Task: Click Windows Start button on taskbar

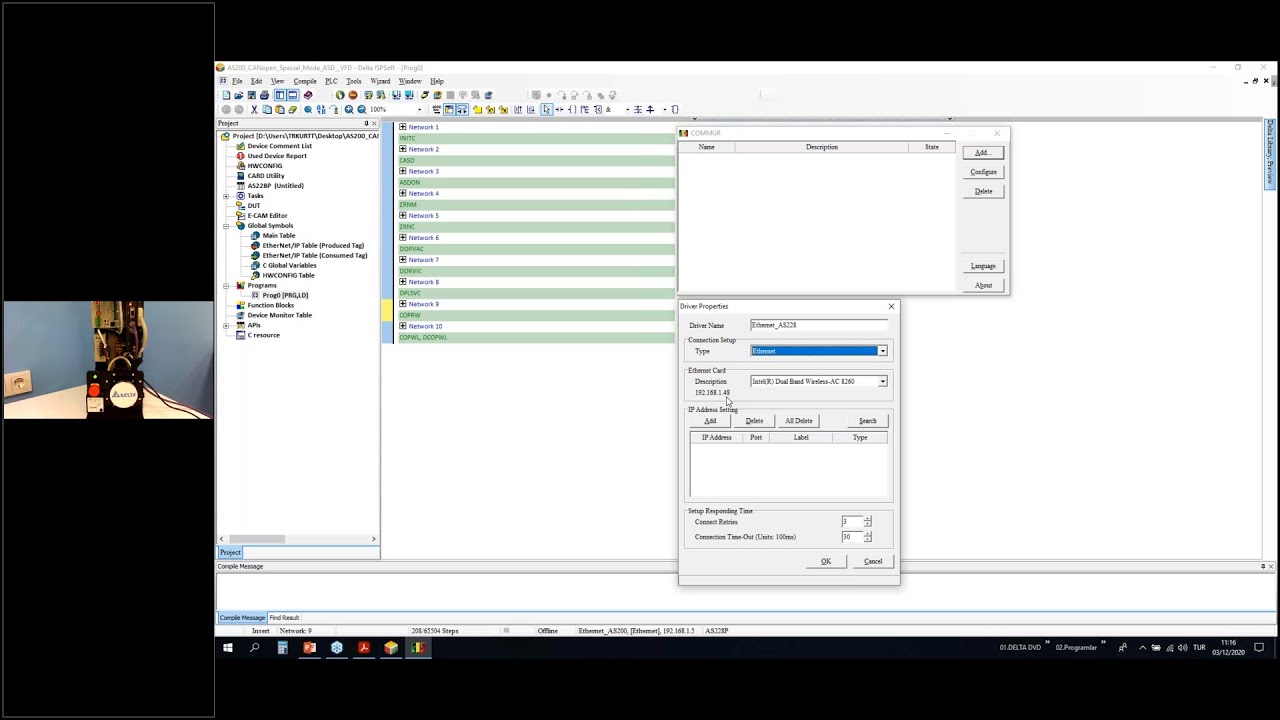Action: pyautogui.click(x=228, y=648)
